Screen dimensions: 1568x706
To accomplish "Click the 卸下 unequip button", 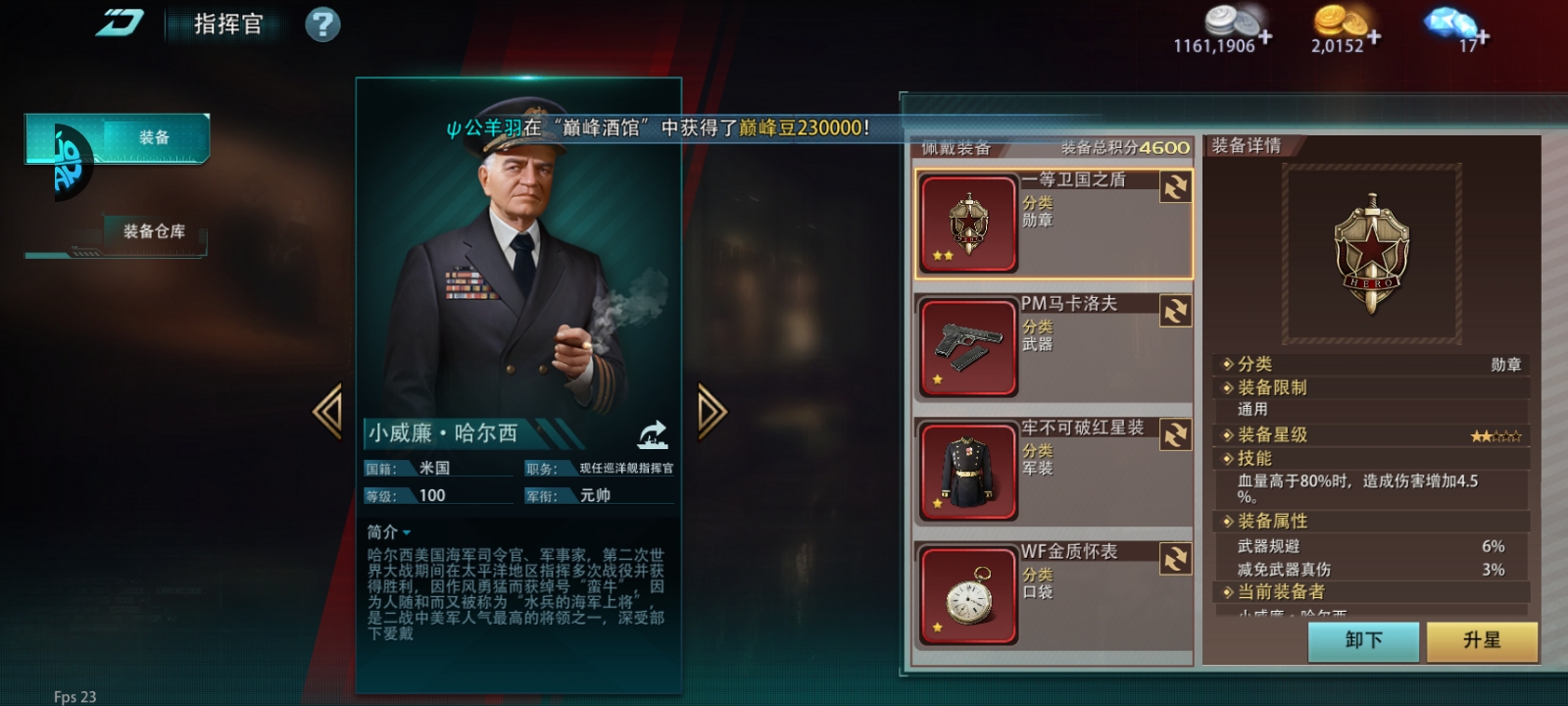I will point(1363,640).
